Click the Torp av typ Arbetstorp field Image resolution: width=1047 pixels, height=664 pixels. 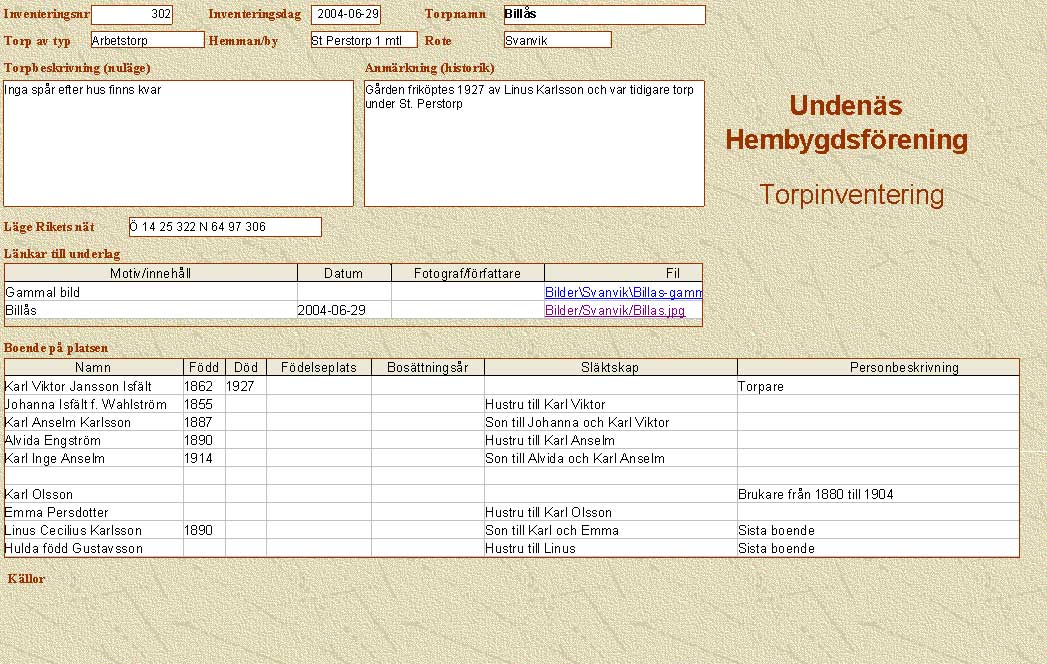click(147, 40)
